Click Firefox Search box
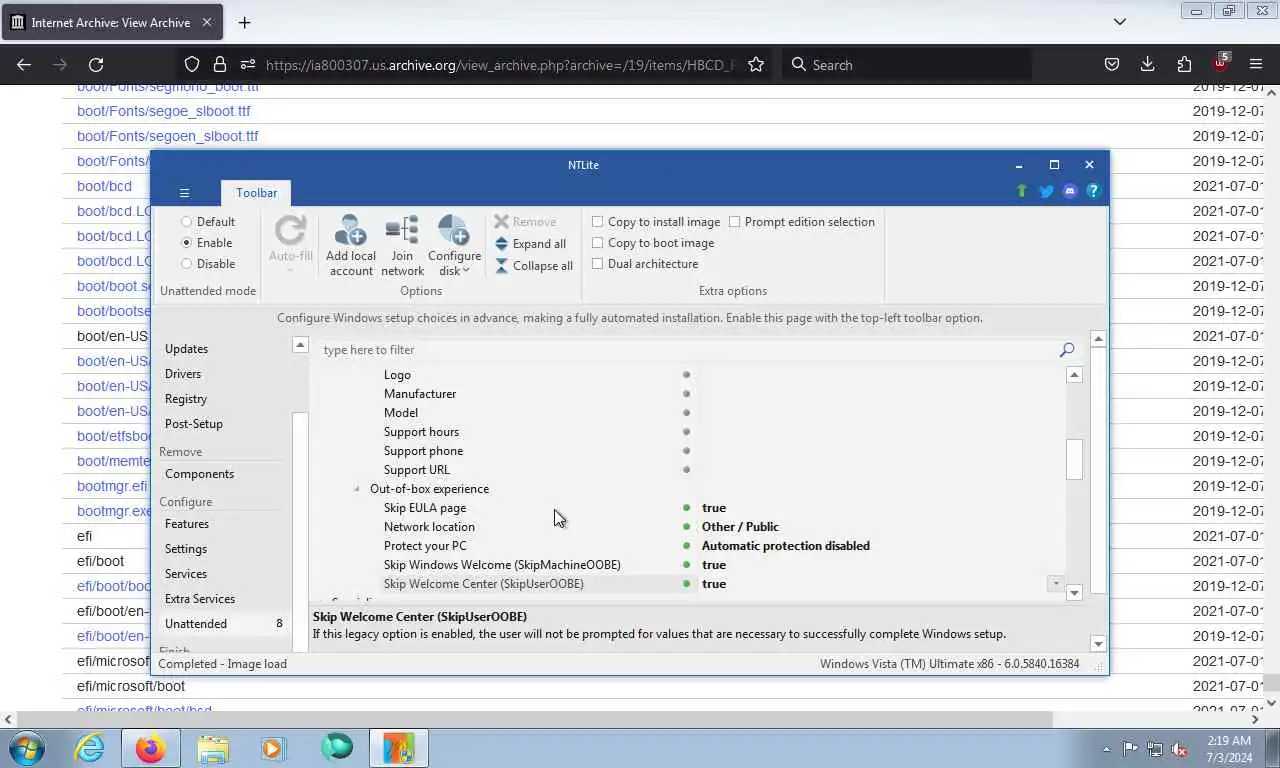The width and height of the screenshot is (1280, 768). tap(906, 64)
